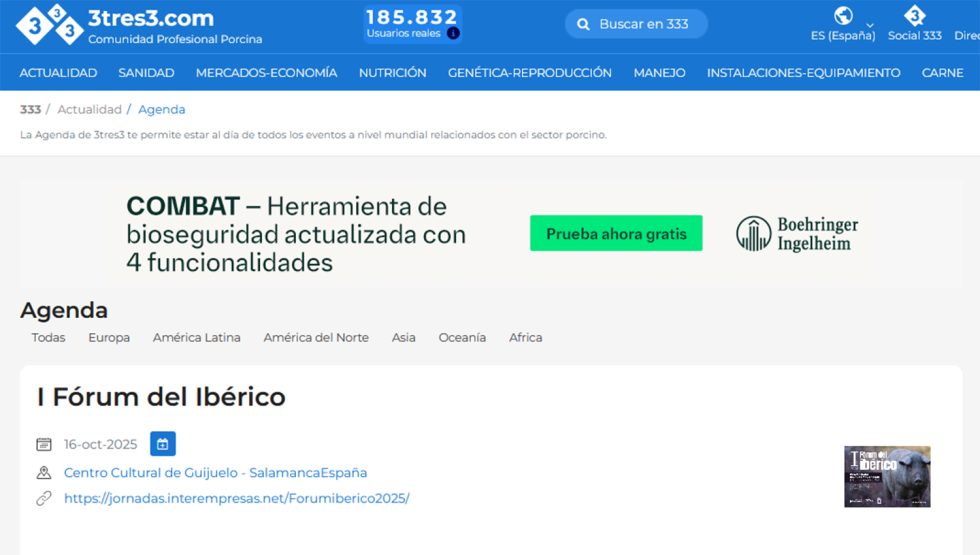This screenshot has height=555, width=980.
Task: Open the ACTUALIDAD menu
Action: click(x=58, y=73)
